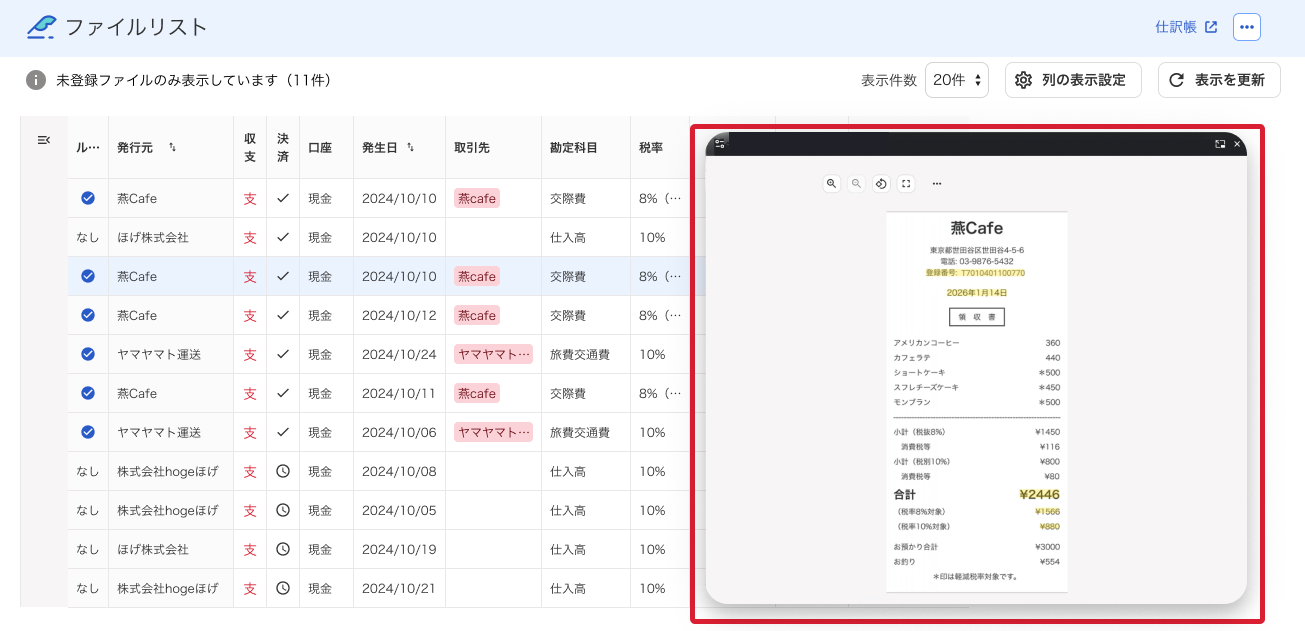The width and height of the screenshot is (1305, 631).
Task: Click pending clock icon in 2024/10/05 row
Action: (x=283, y=510)
